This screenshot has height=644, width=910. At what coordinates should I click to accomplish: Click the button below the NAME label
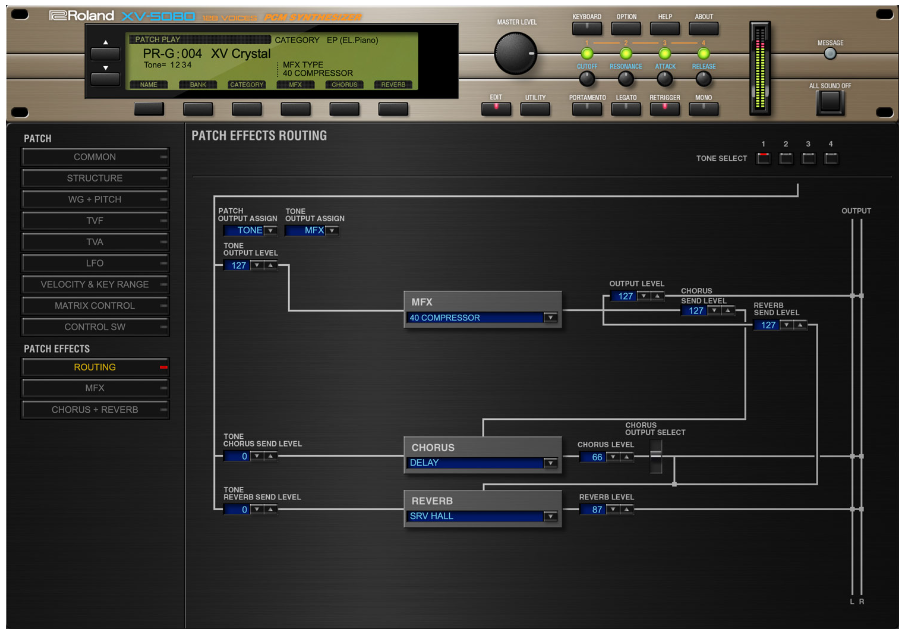pyautogui.click(x=149, y=108)
